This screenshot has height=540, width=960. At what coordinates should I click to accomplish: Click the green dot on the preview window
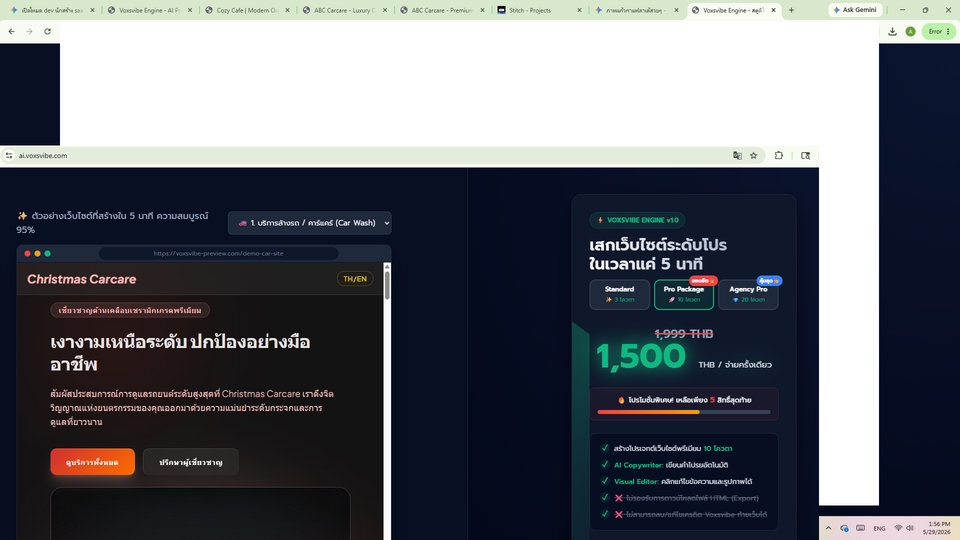(47, 253)
